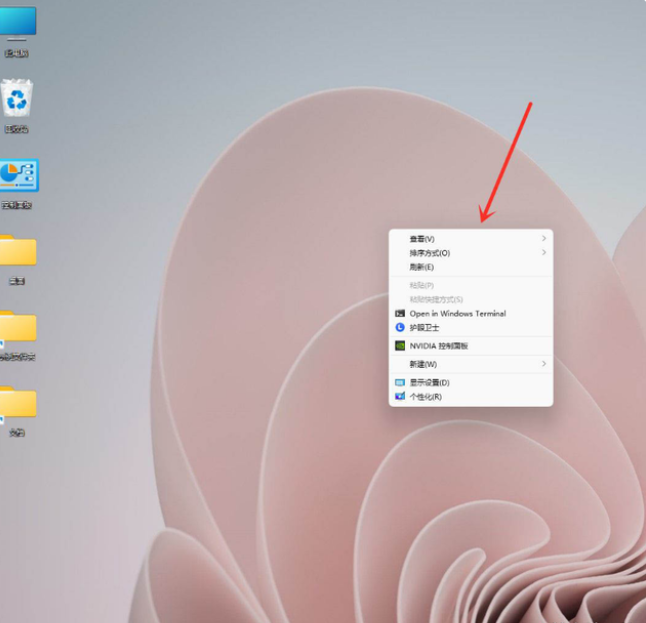Screen dimensions: 646x623
Task: Expand the 查看(V) submenu arrow
Action: tap(544, 239)
